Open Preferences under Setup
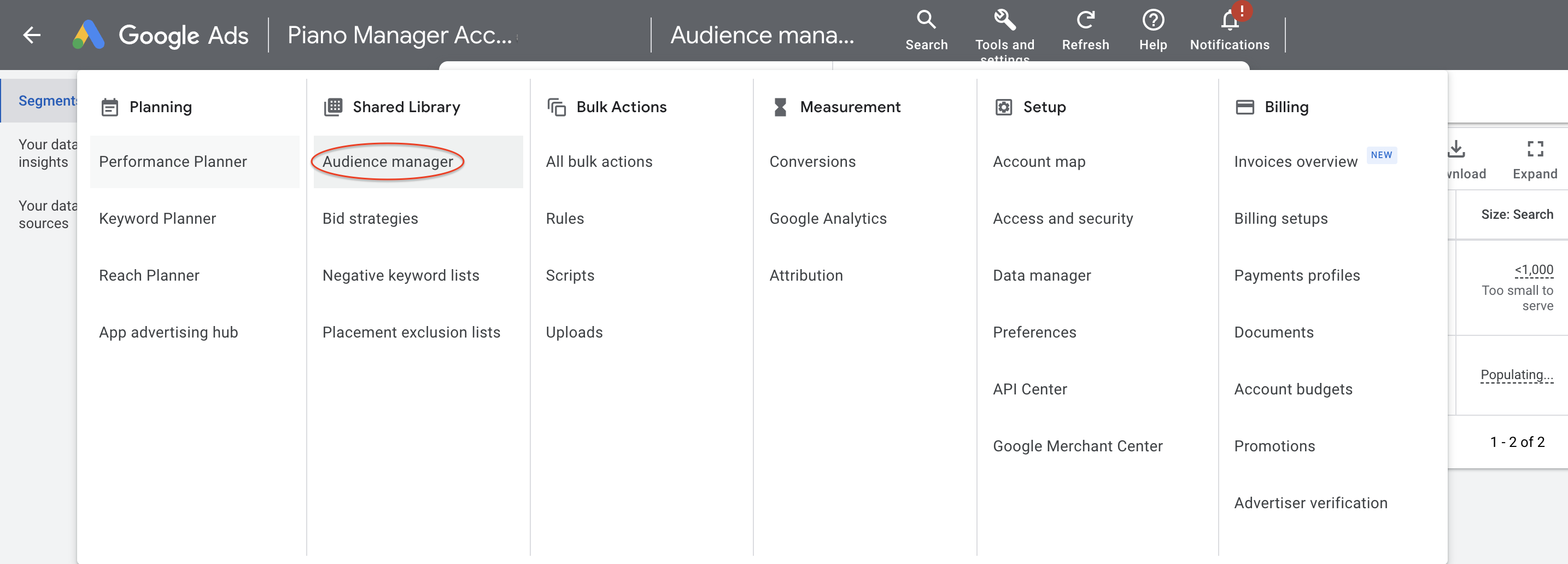Screen dimensions: 1568x564 tap(1034, 332)
